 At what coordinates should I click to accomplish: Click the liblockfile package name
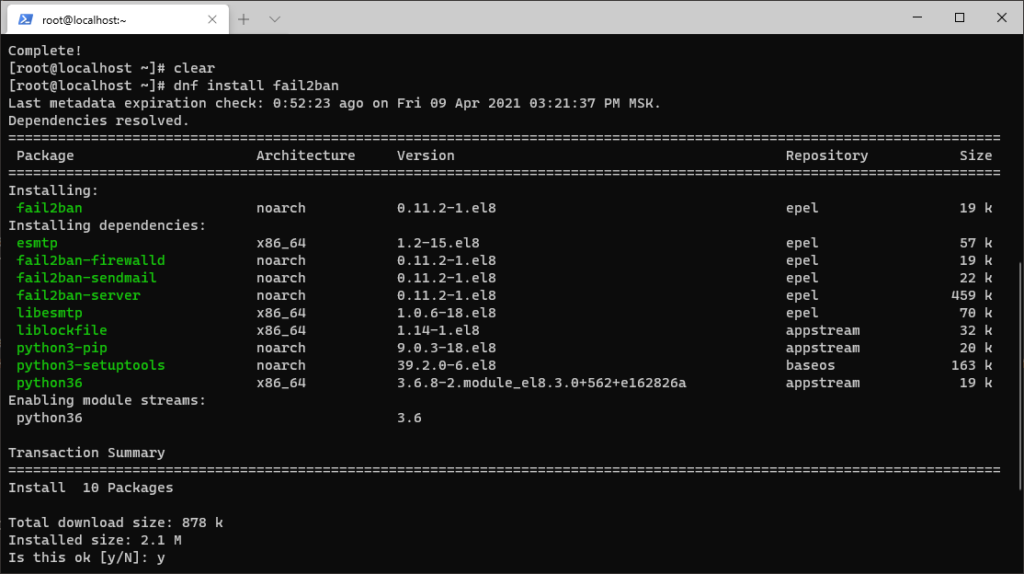[x=62, y=330]
